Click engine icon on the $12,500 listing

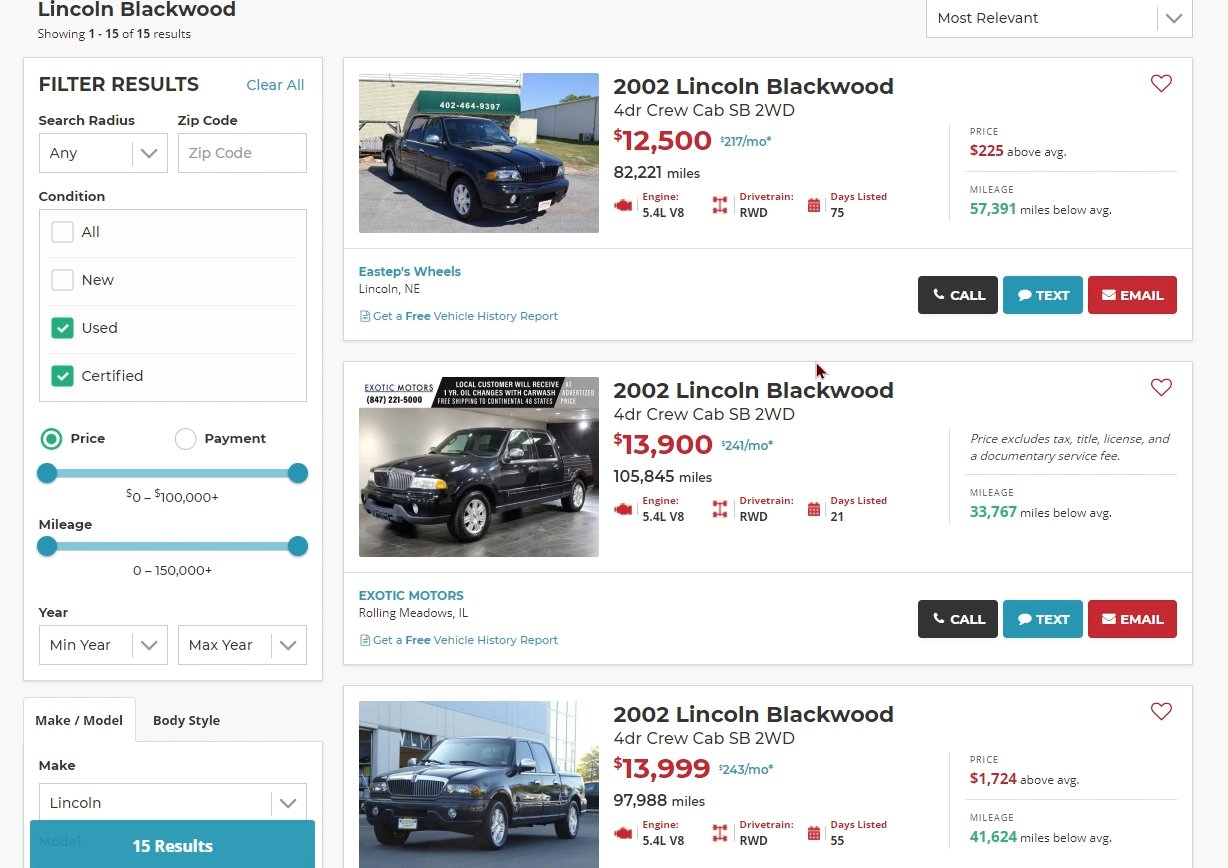pos(624,205)
